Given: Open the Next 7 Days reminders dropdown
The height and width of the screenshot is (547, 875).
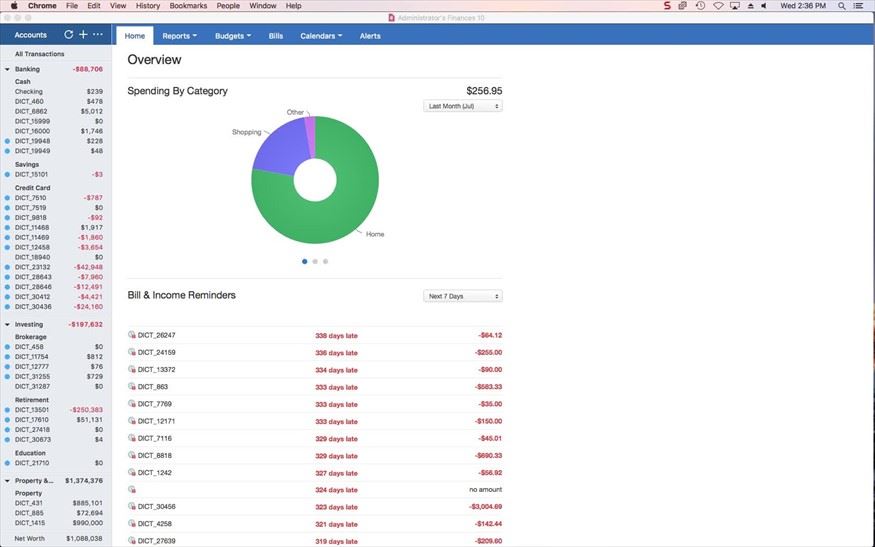Looking at the screenshot, I should 463,296.
